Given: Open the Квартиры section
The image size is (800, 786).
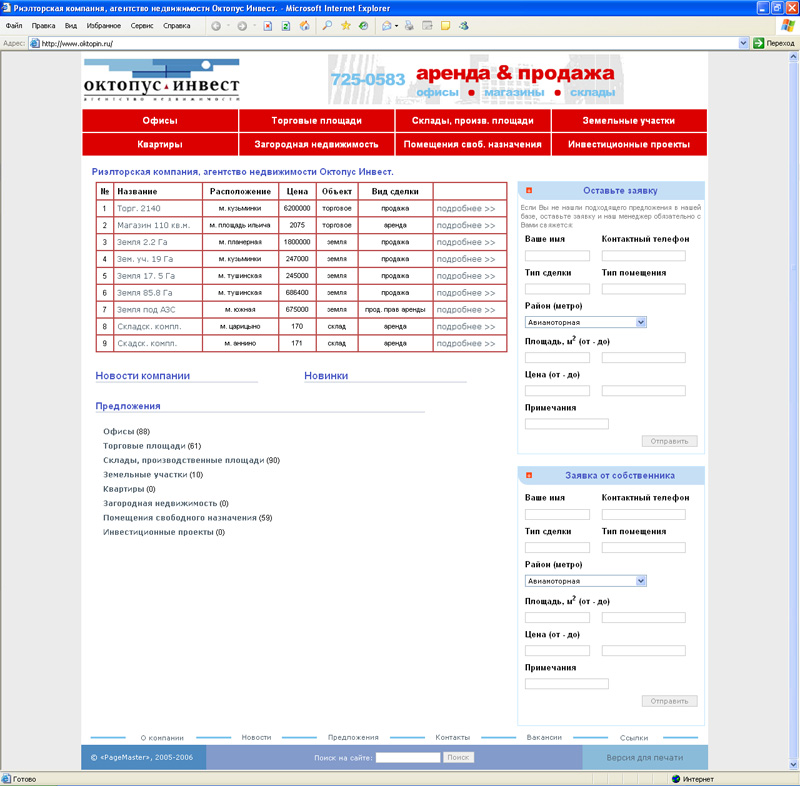Looking at the screenshot, I should 160,144.
